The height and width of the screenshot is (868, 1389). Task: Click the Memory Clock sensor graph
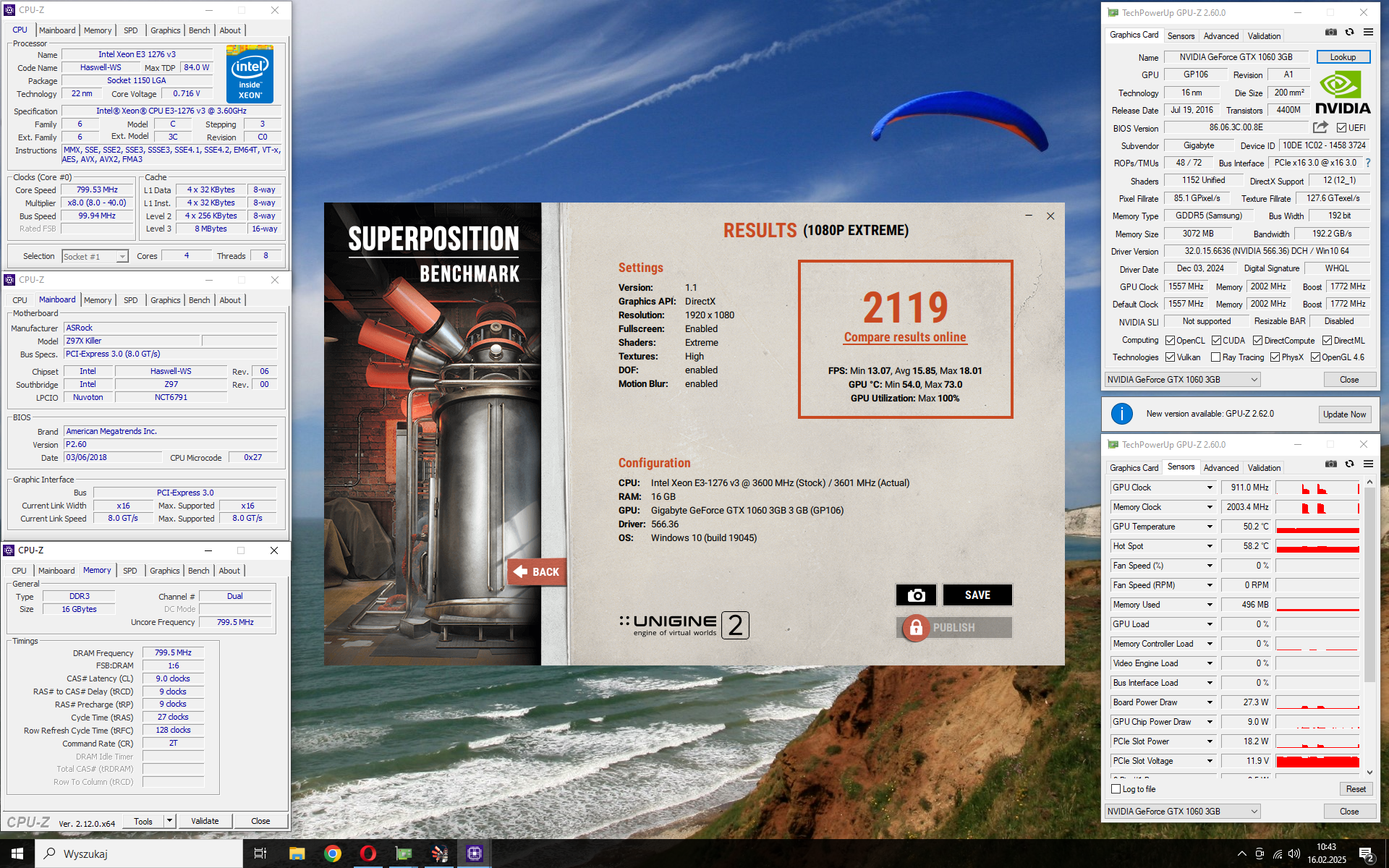pos(1317,507)
